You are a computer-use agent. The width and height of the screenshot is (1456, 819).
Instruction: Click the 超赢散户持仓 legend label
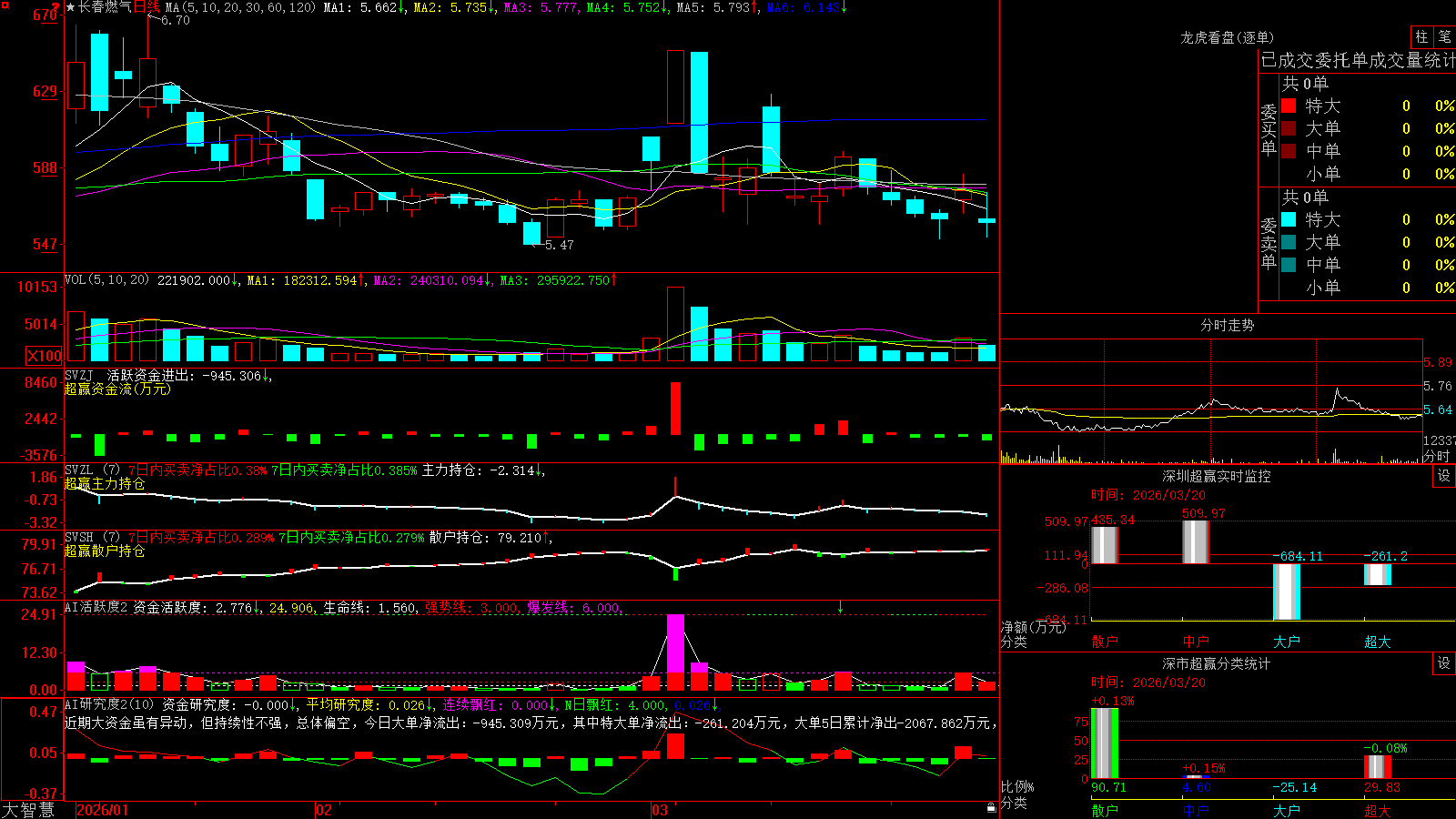point(105,551)
